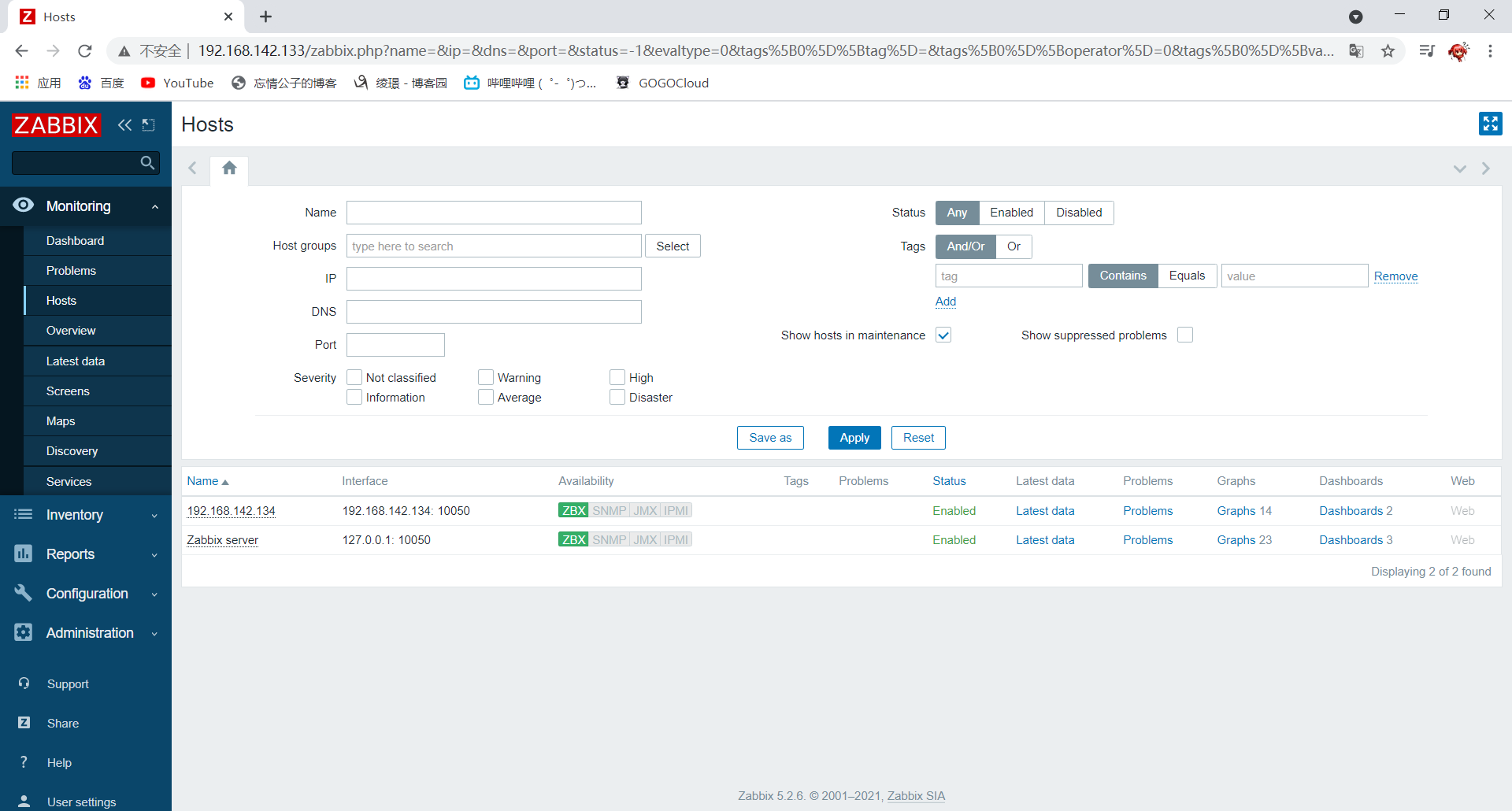This screenshot has height=811, width=1512.
Task: Open the Chrome three-dot menu
Action: coord(1490,50)
